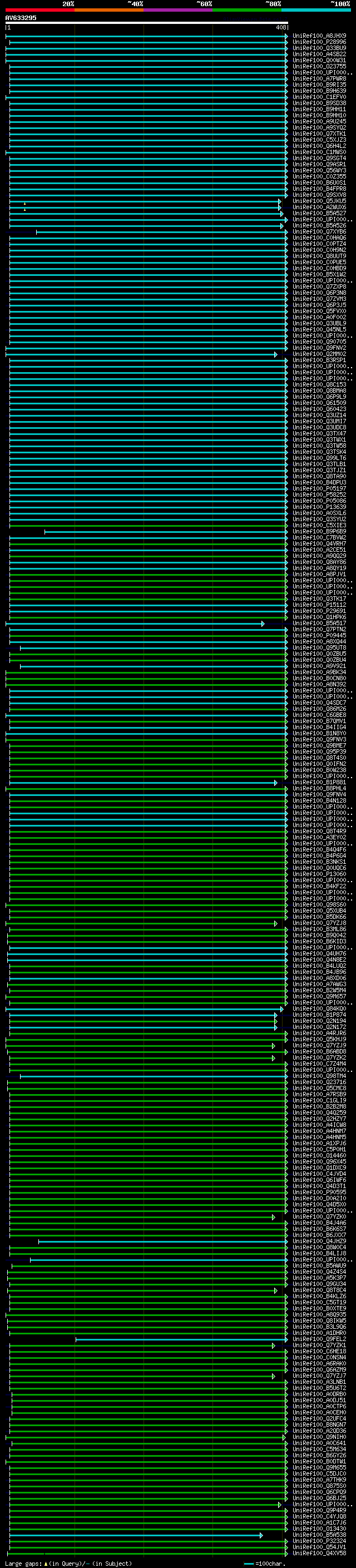
Task: Click the orange ~40% identity legend segment
Action: [109, 11]
